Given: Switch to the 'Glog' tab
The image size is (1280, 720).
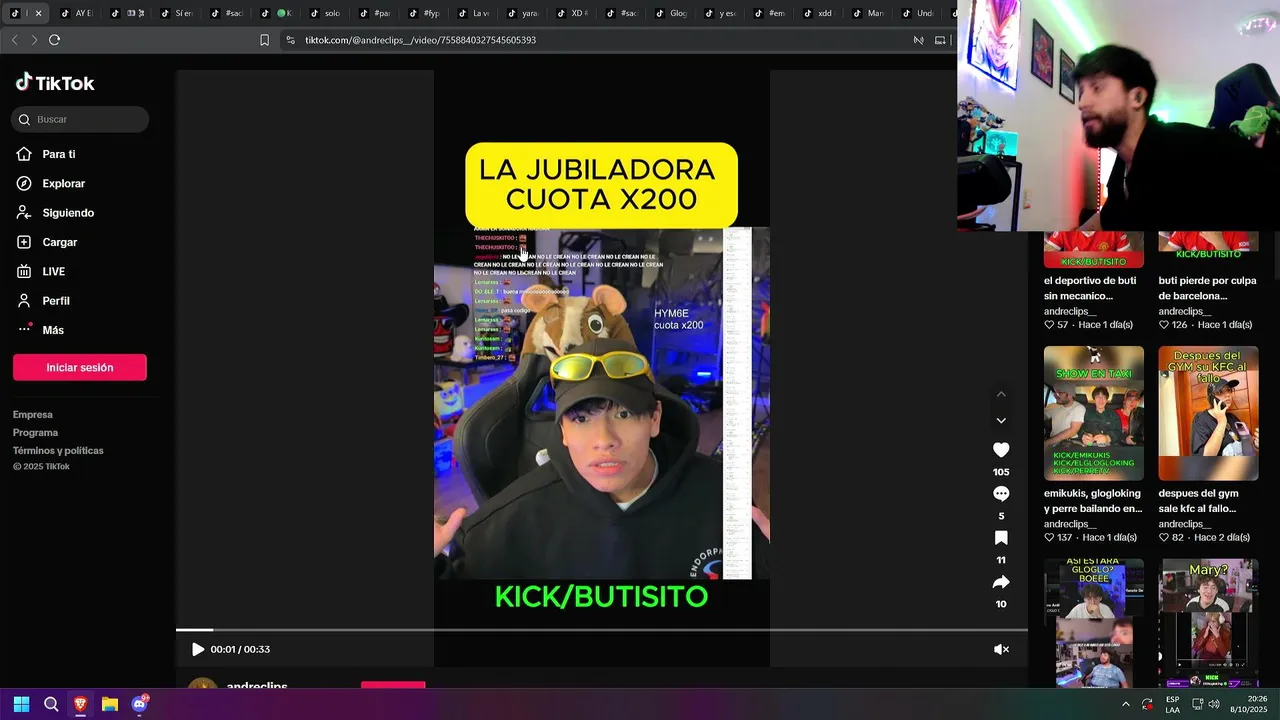Looking at the screenshot, I should click(672, 13).
